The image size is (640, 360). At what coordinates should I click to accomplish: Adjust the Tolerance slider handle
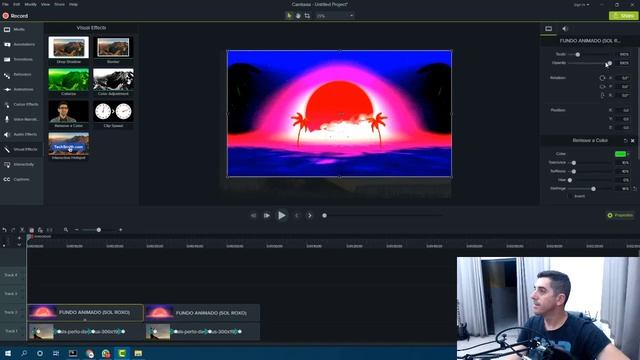574,163
